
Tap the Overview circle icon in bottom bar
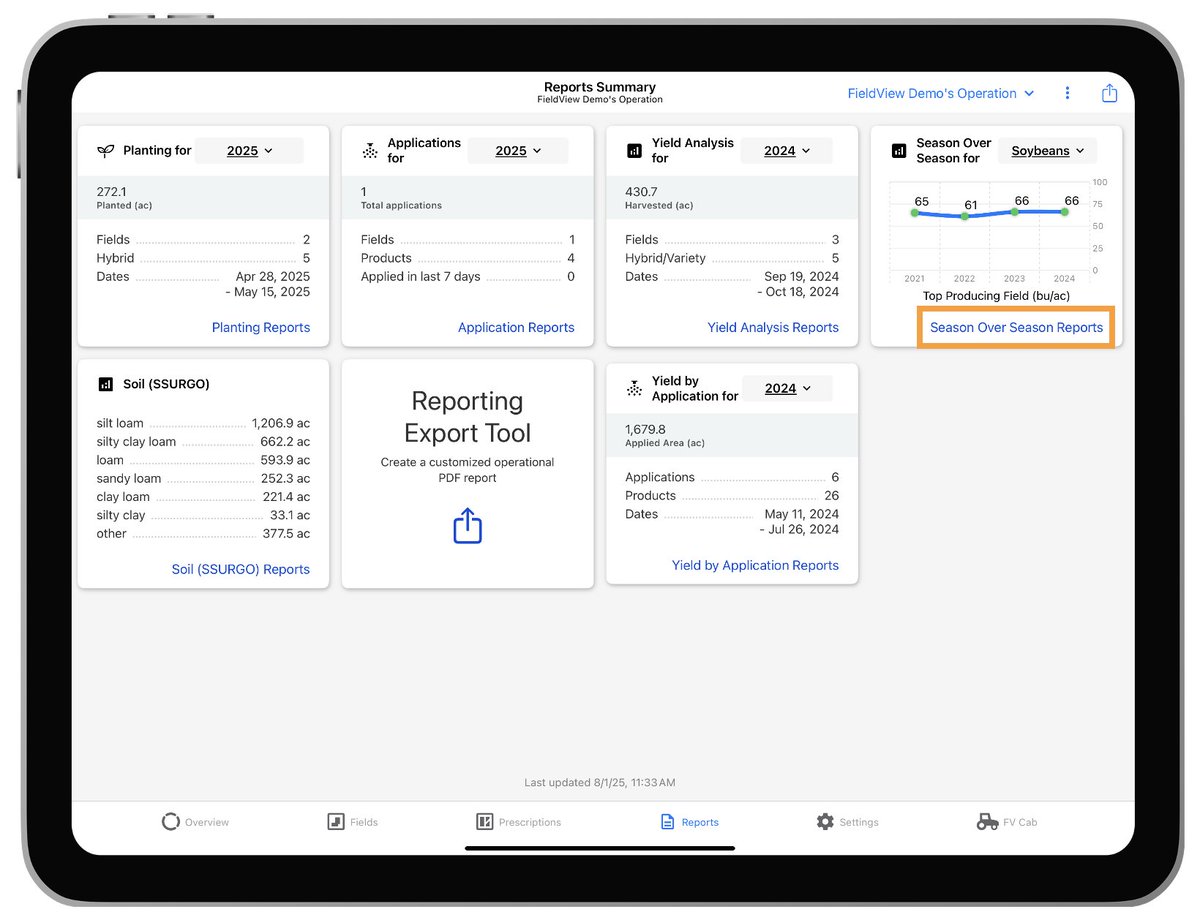click(x=171, y=822)
